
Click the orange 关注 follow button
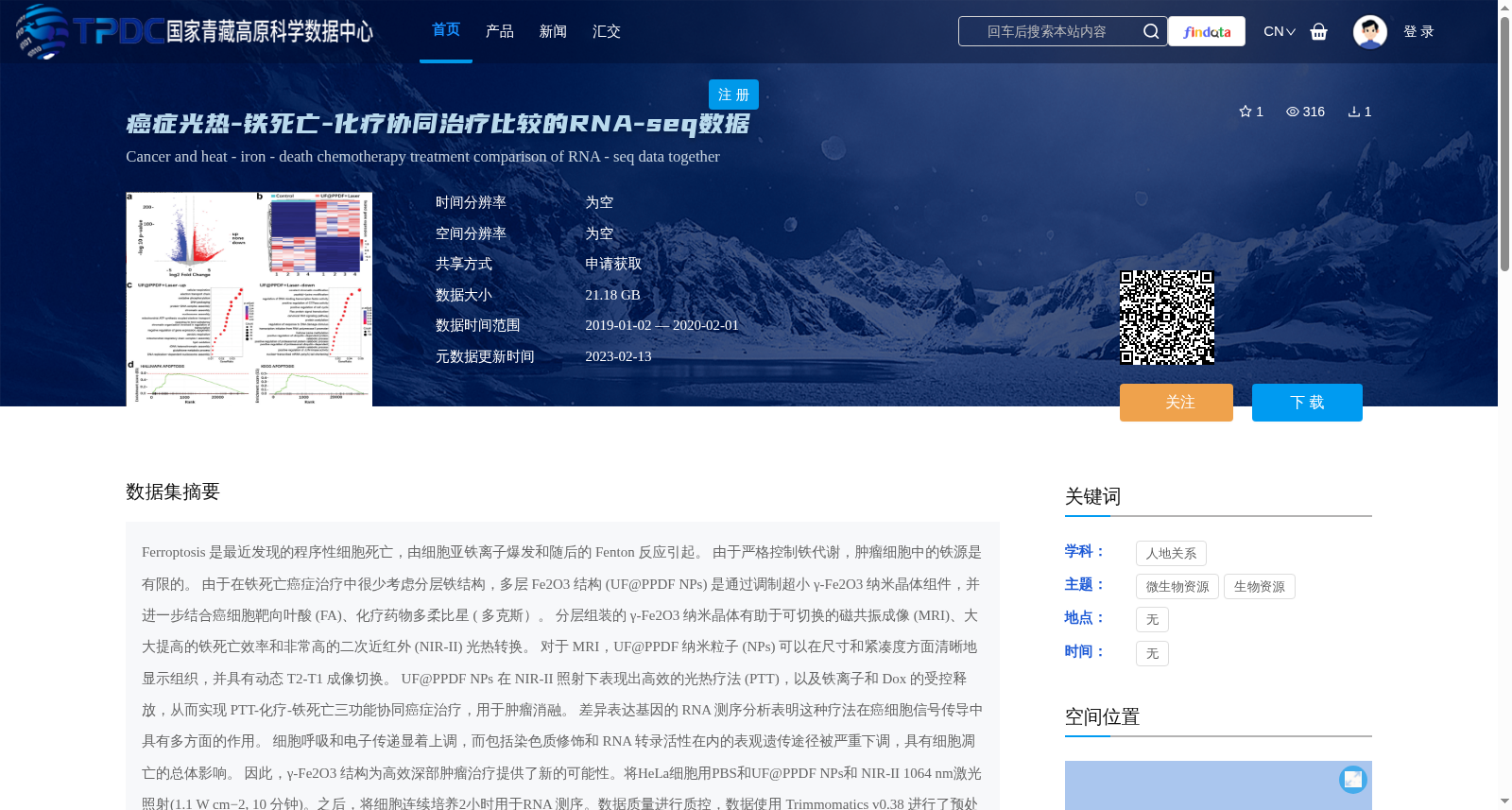(1177, 403)
